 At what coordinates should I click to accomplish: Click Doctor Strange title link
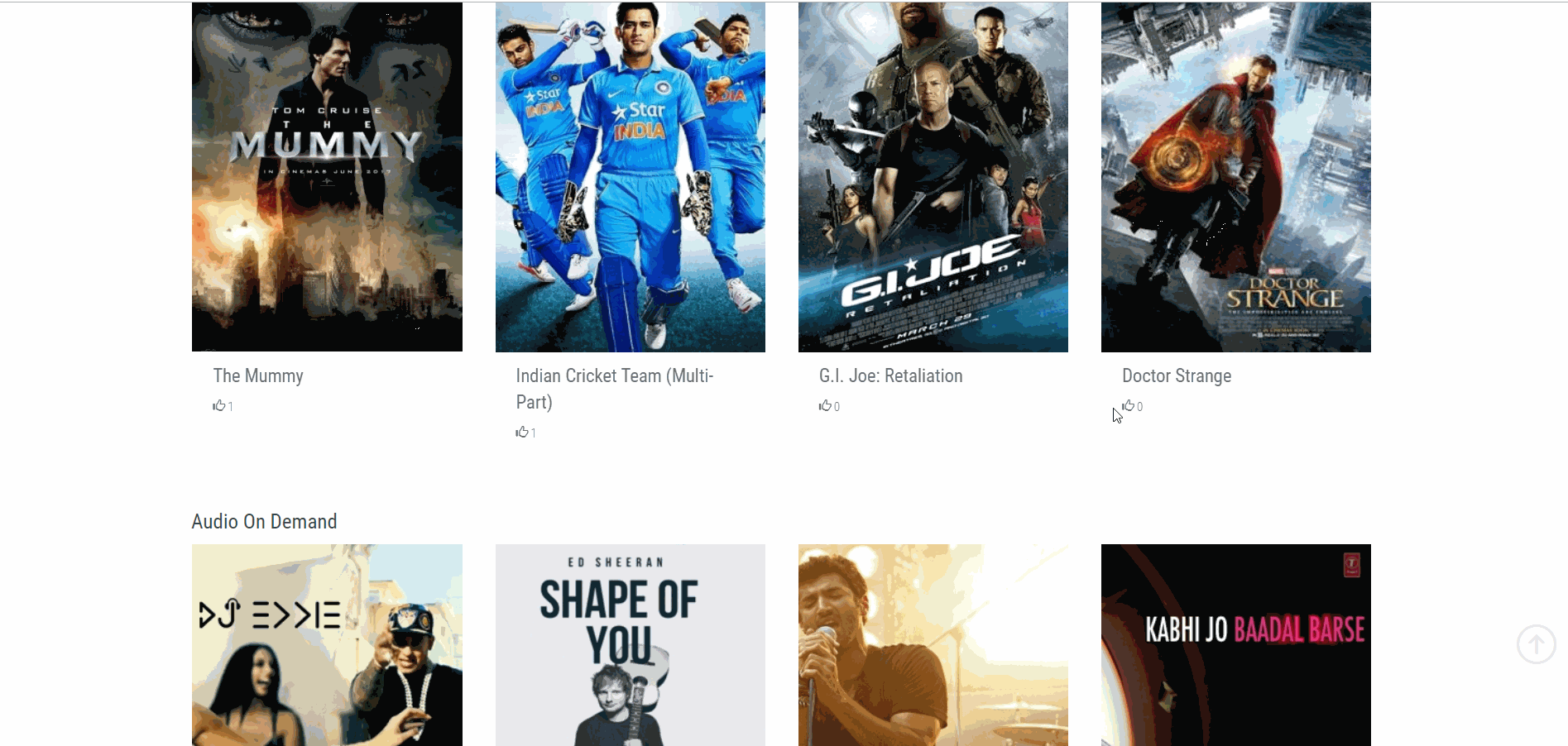pos(1177,375)
